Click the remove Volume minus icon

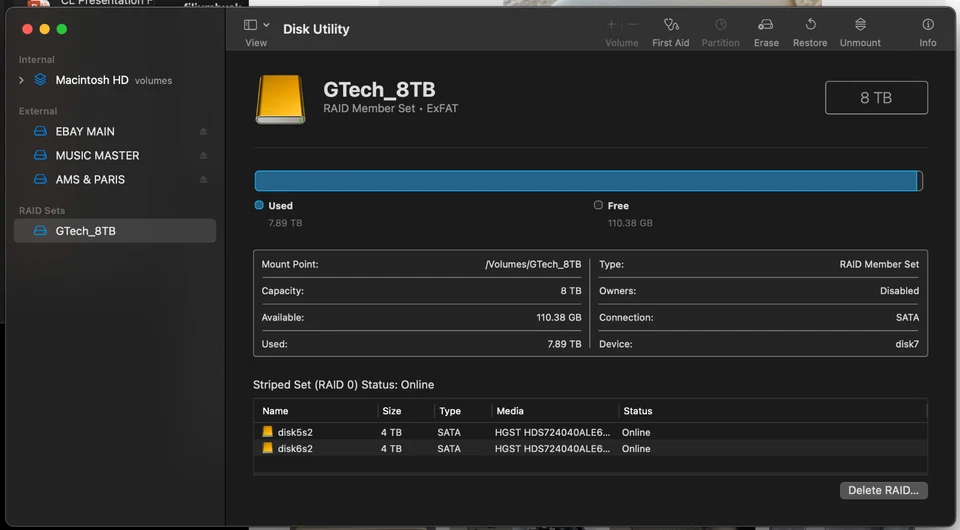[633, 24]
